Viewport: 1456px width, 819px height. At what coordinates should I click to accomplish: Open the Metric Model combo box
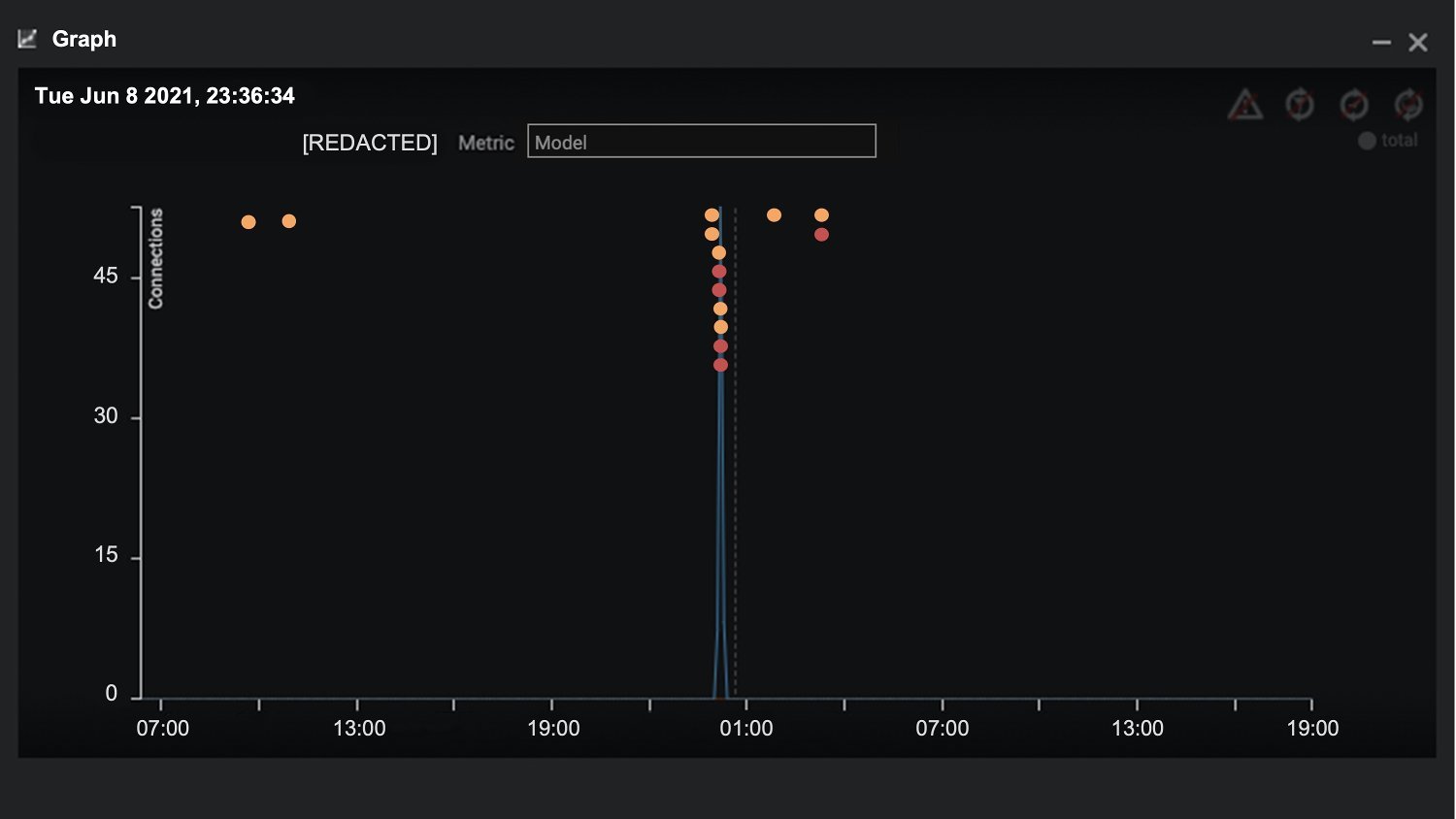702,141
